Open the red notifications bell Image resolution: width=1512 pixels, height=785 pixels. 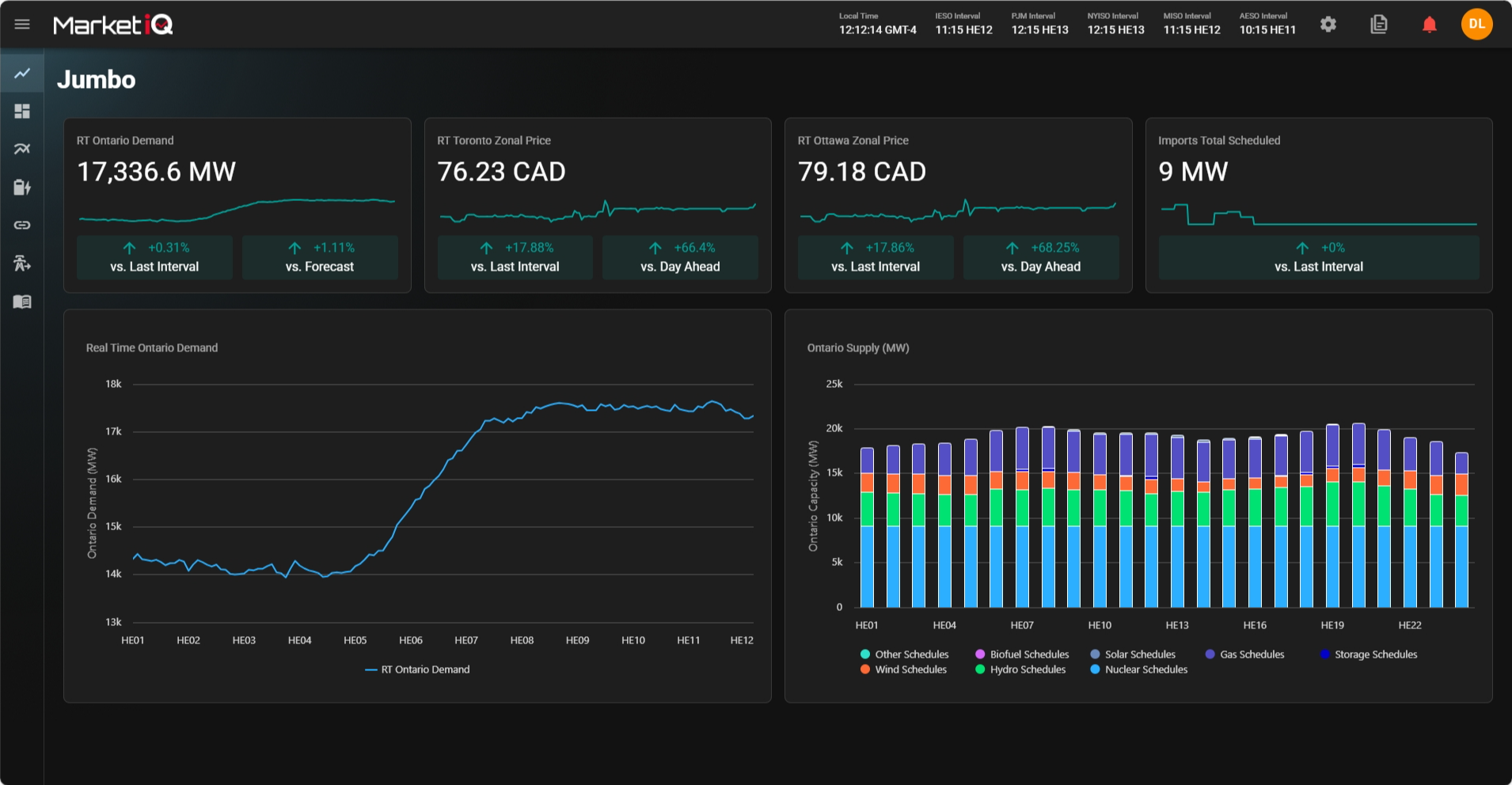[1430, 25]
